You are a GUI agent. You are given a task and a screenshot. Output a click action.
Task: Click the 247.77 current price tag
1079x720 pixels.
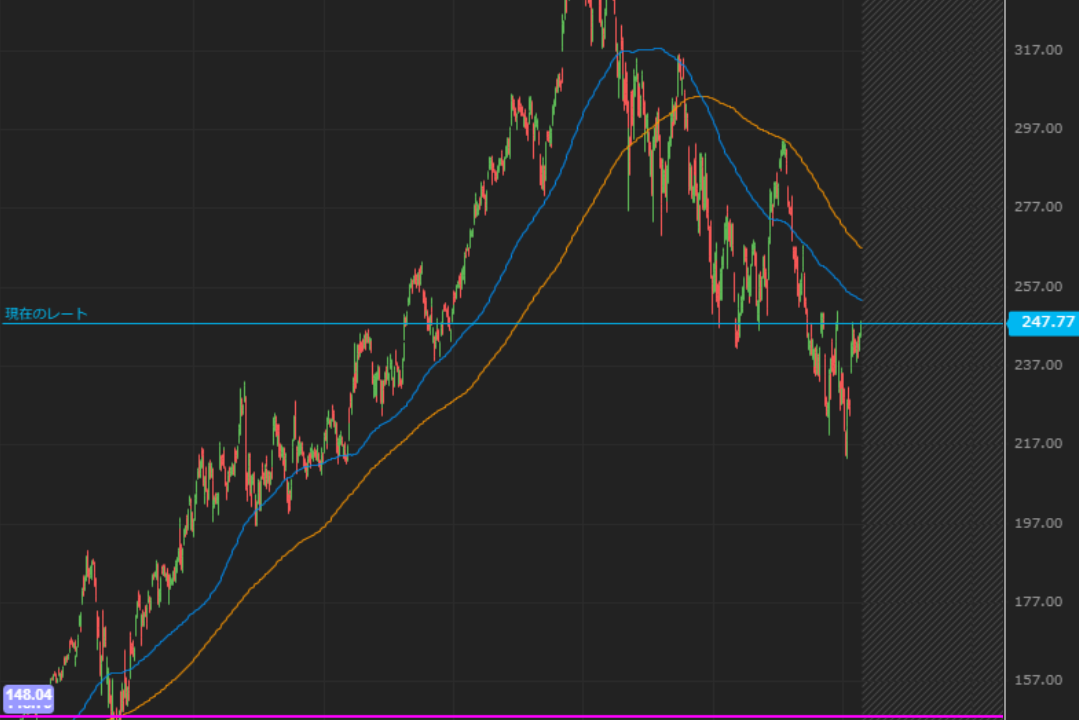pos(1043,322)
